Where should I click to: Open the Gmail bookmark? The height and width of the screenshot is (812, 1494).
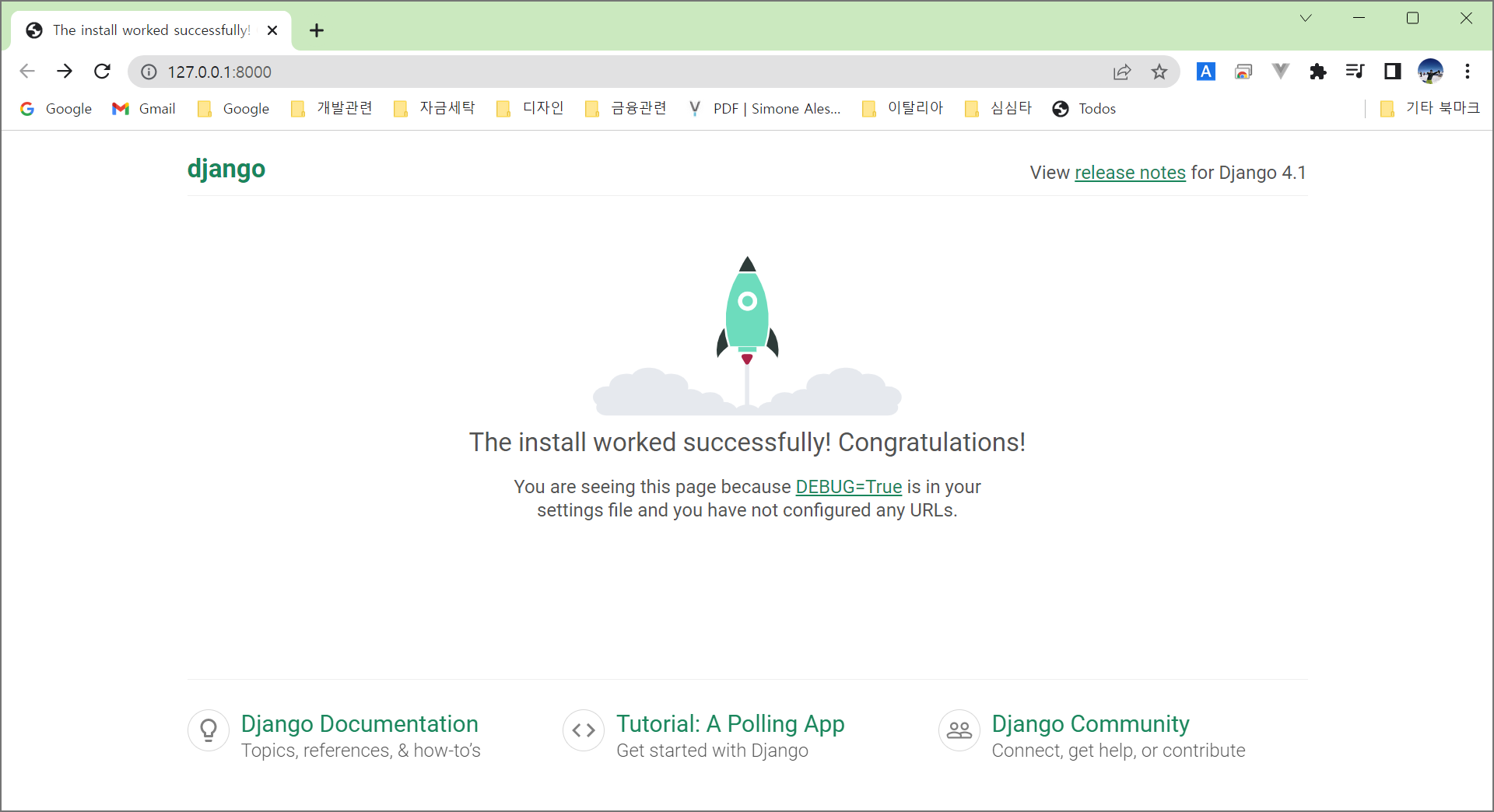[x=144, y=109]
